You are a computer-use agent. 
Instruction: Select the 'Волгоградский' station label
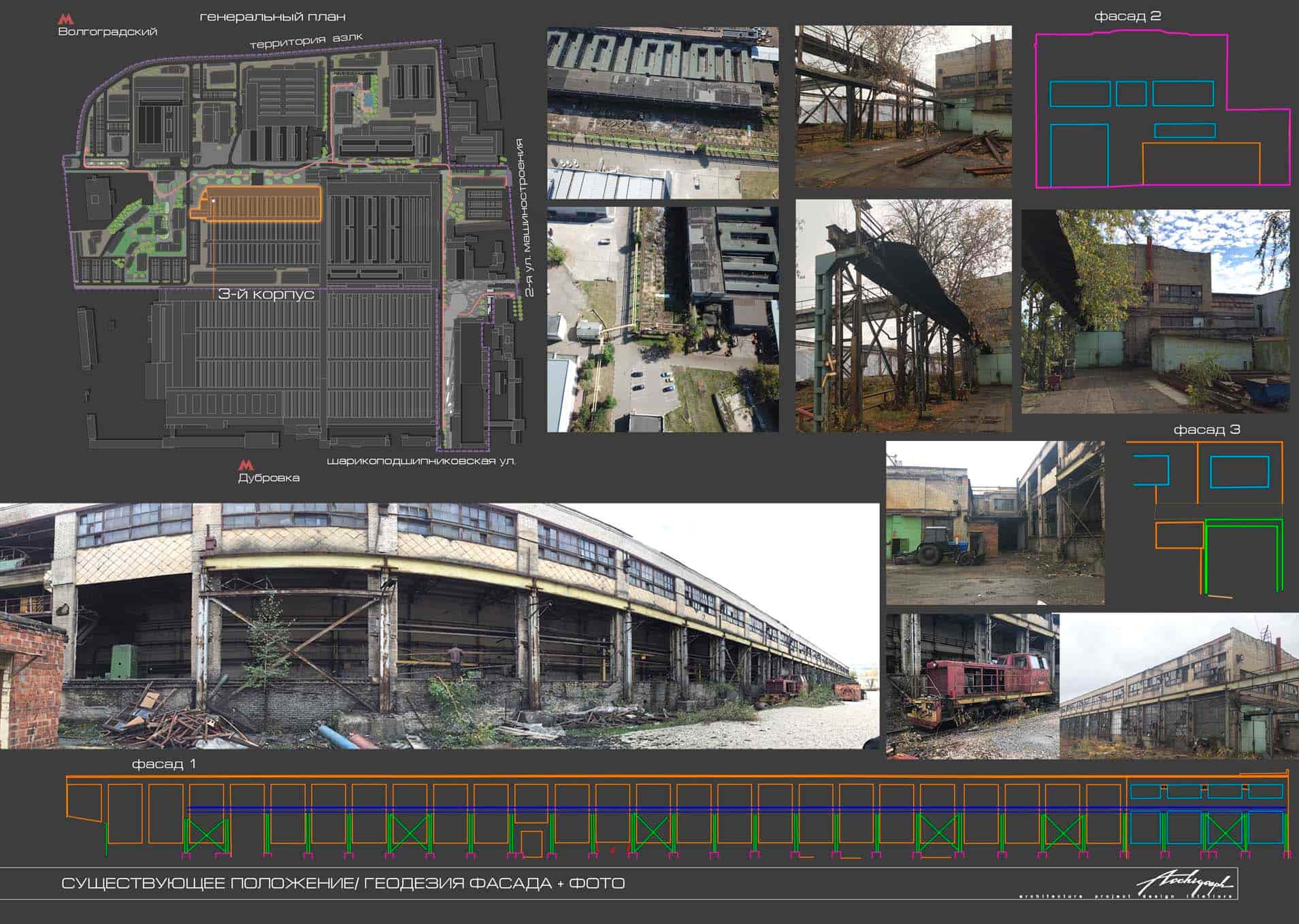tap(108, 32)
